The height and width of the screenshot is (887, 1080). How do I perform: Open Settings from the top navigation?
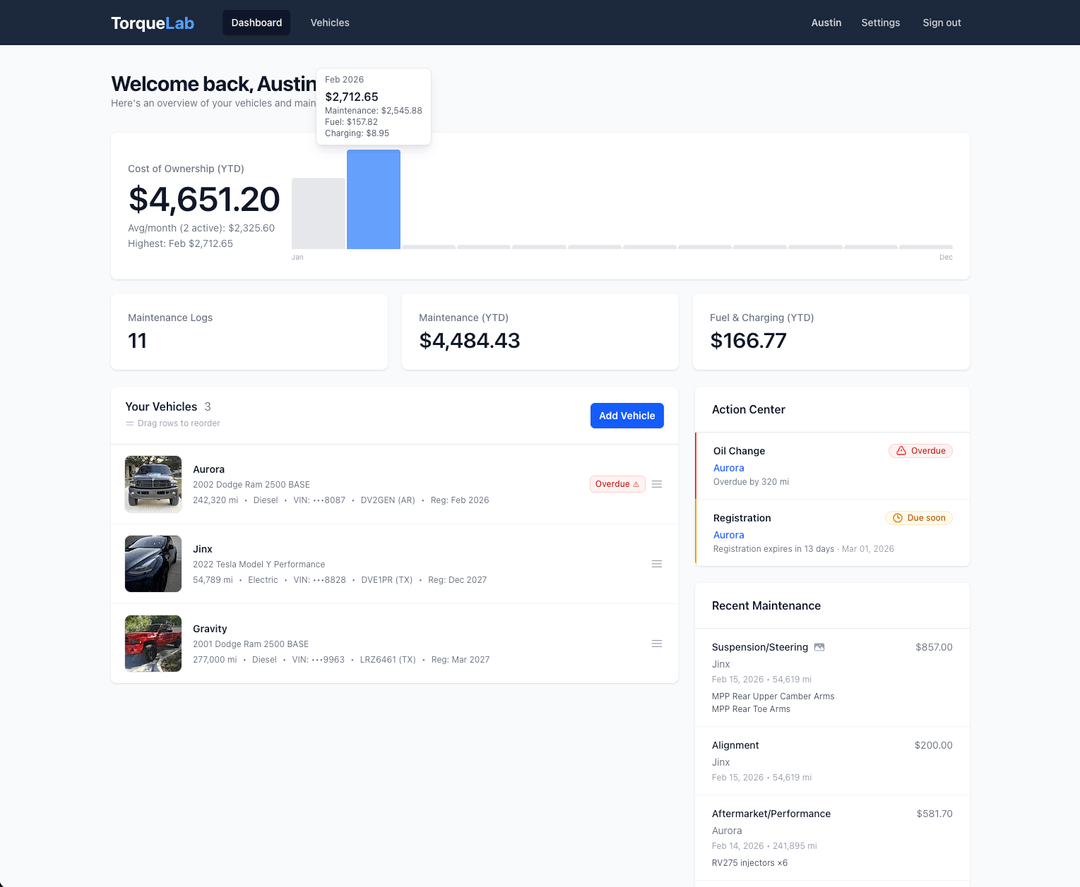point(880,23)
